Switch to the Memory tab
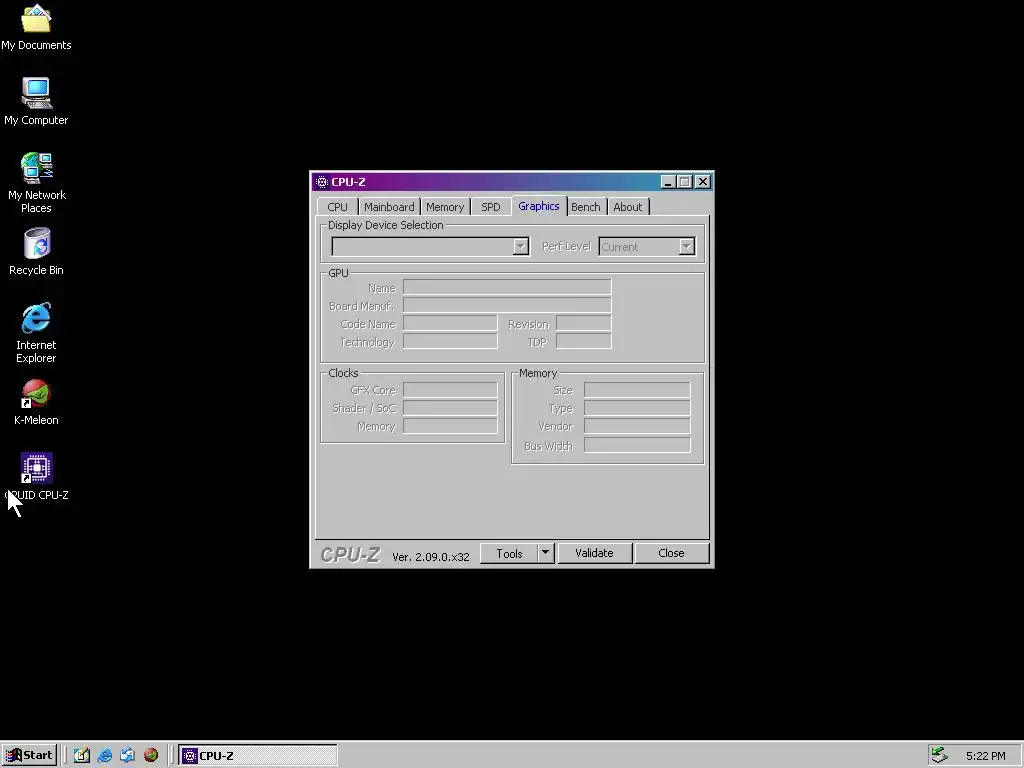 [x=445, y=207]
